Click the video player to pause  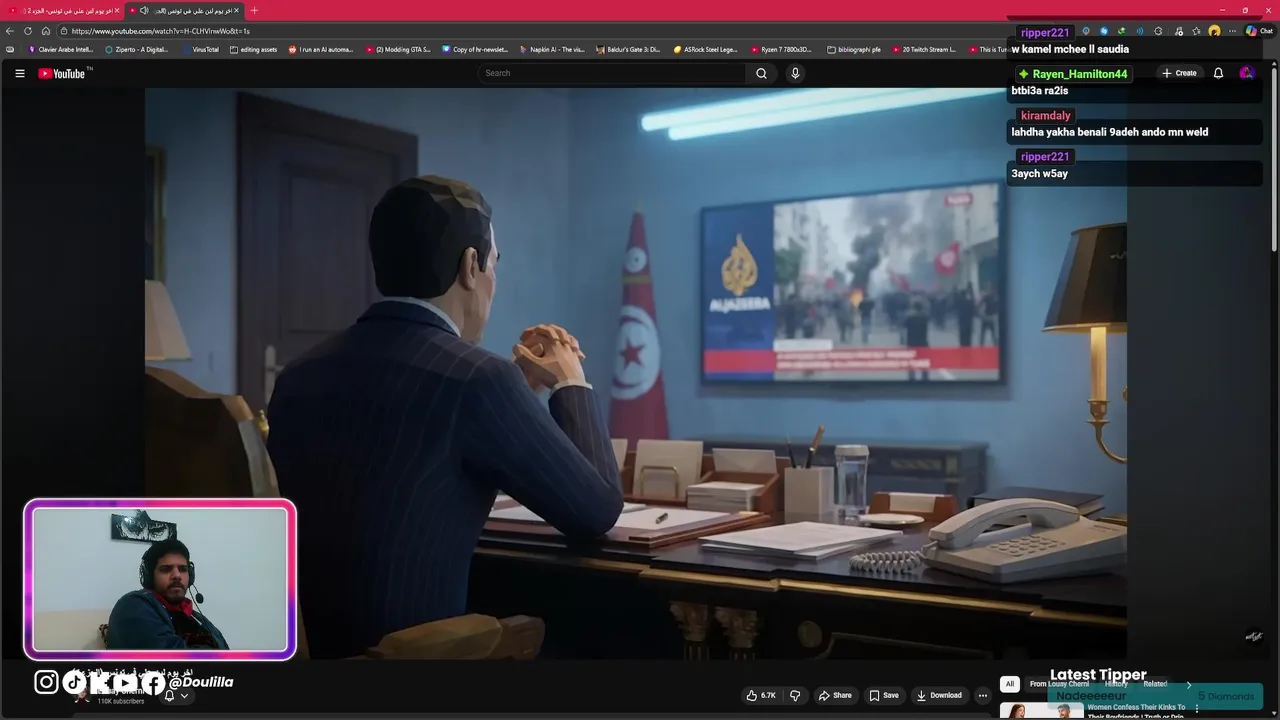636,373
